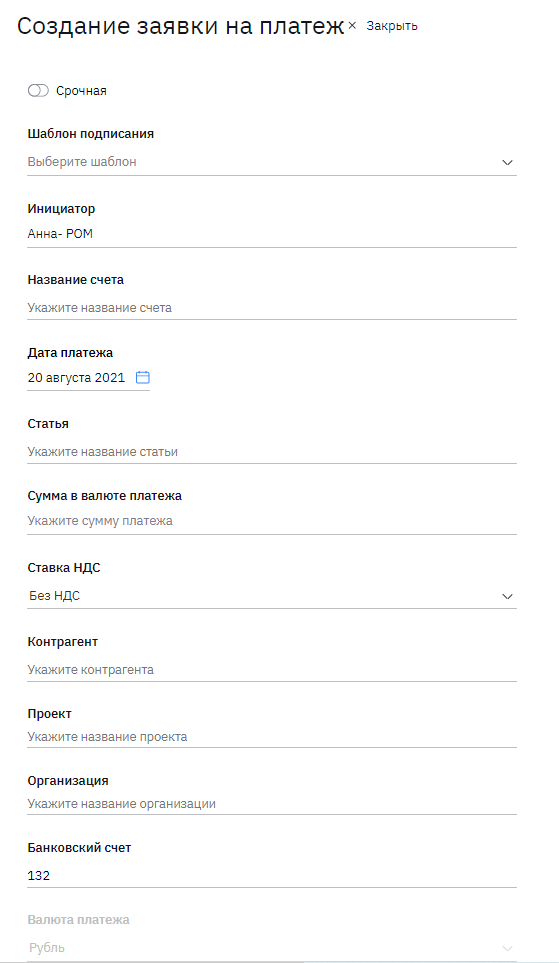
Task: Click the Закрыть link
Action: pyautogui.click(x=392, y=26)
